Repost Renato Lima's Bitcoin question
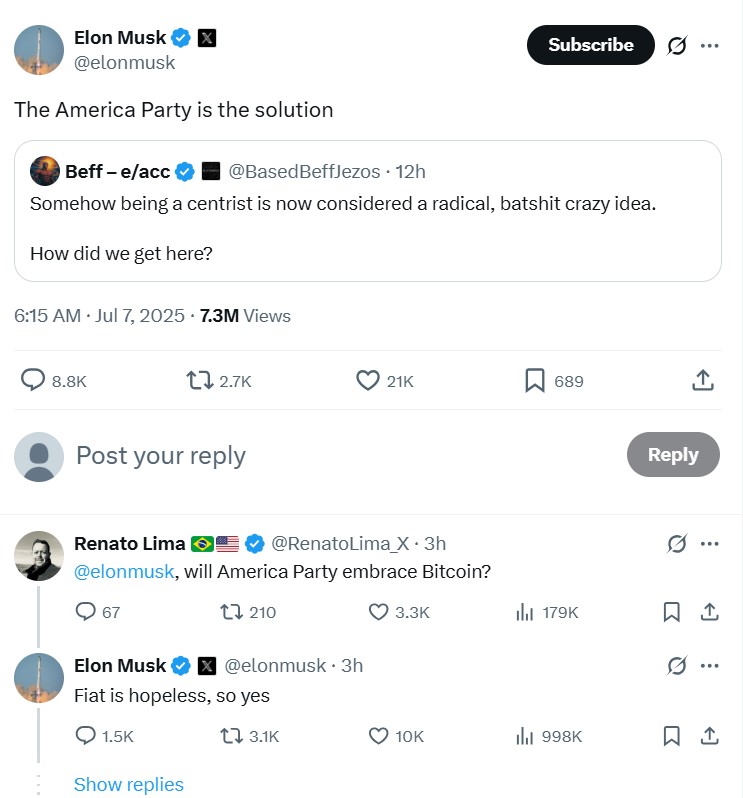Screen dimensions: 743x798 232,612
